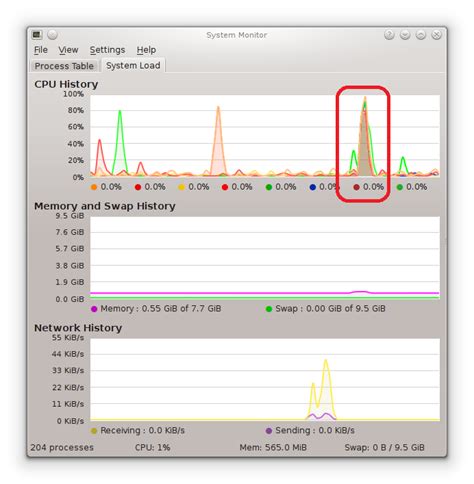Click the Network History heading
The width and height of the screenshot is (474, 484).
78,328
